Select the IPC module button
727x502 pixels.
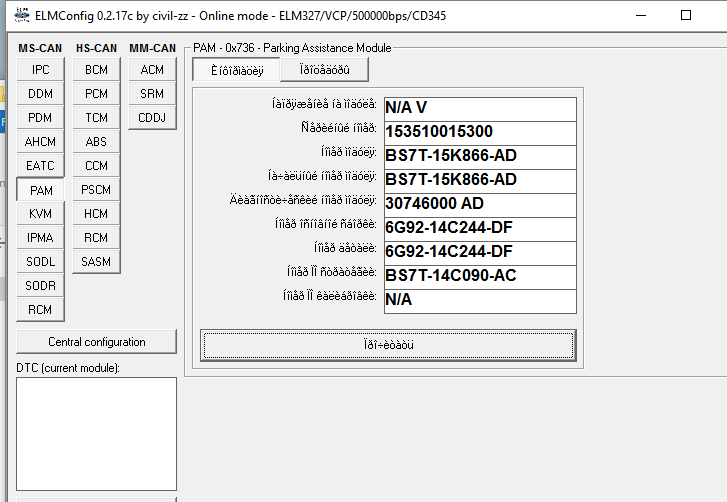(x=41, y=69)
